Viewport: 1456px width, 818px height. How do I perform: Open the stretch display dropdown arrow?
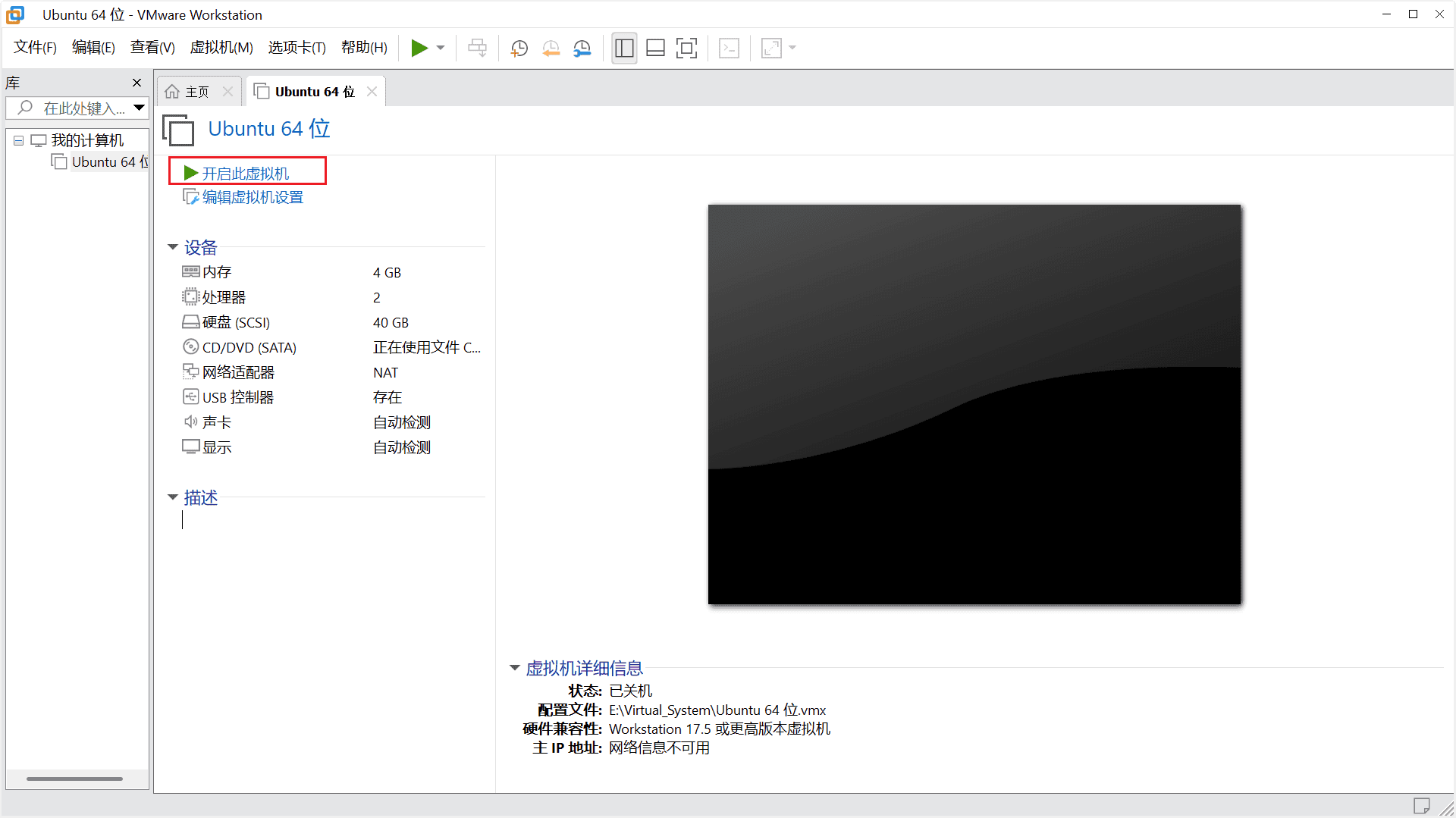pos(792,48)
